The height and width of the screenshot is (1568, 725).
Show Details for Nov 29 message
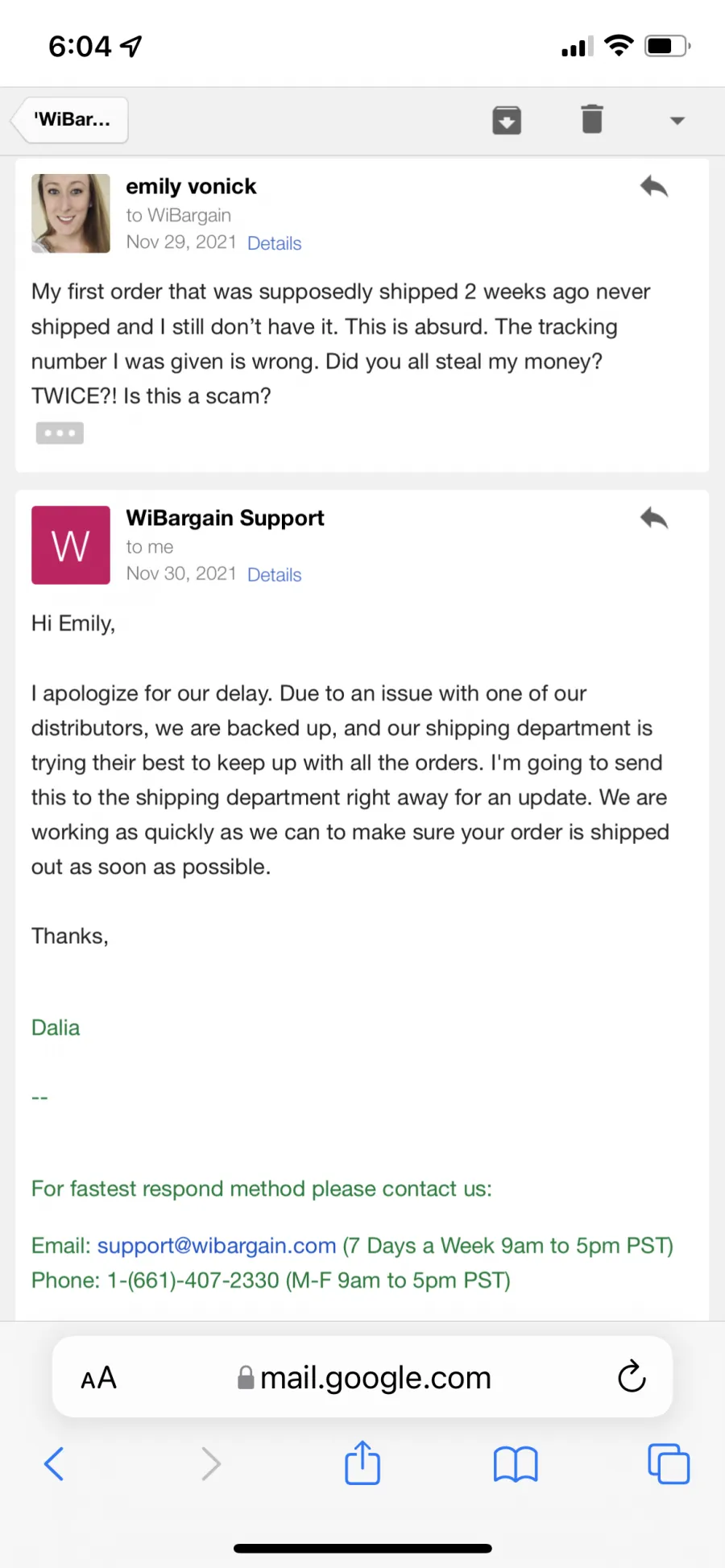point(275,243)
